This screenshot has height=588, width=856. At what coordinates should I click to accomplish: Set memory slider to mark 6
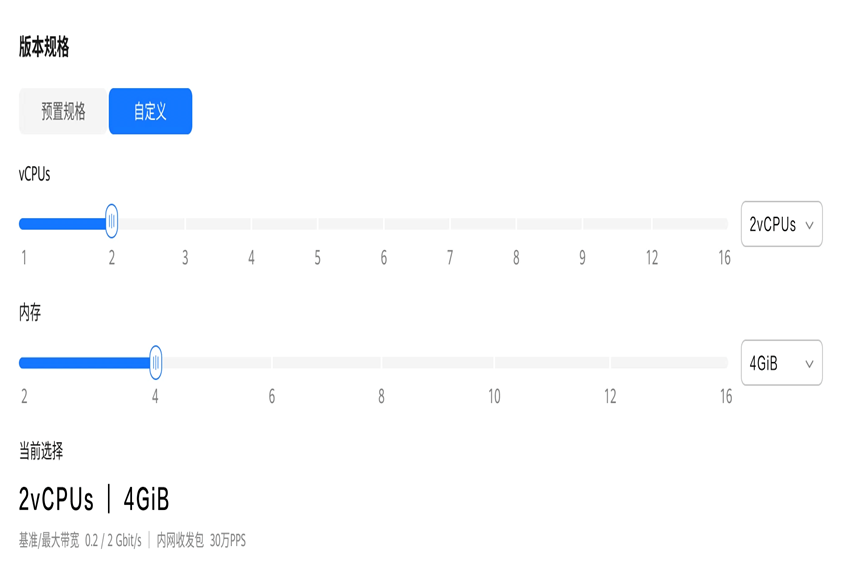pos(271,363)
